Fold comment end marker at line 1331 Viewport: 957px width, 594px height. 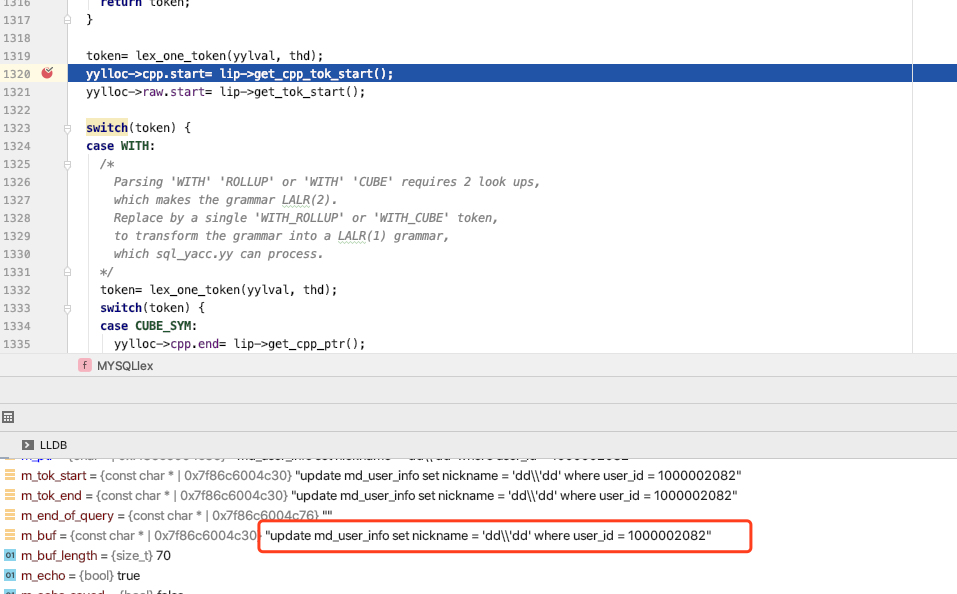tap(67, 272)
